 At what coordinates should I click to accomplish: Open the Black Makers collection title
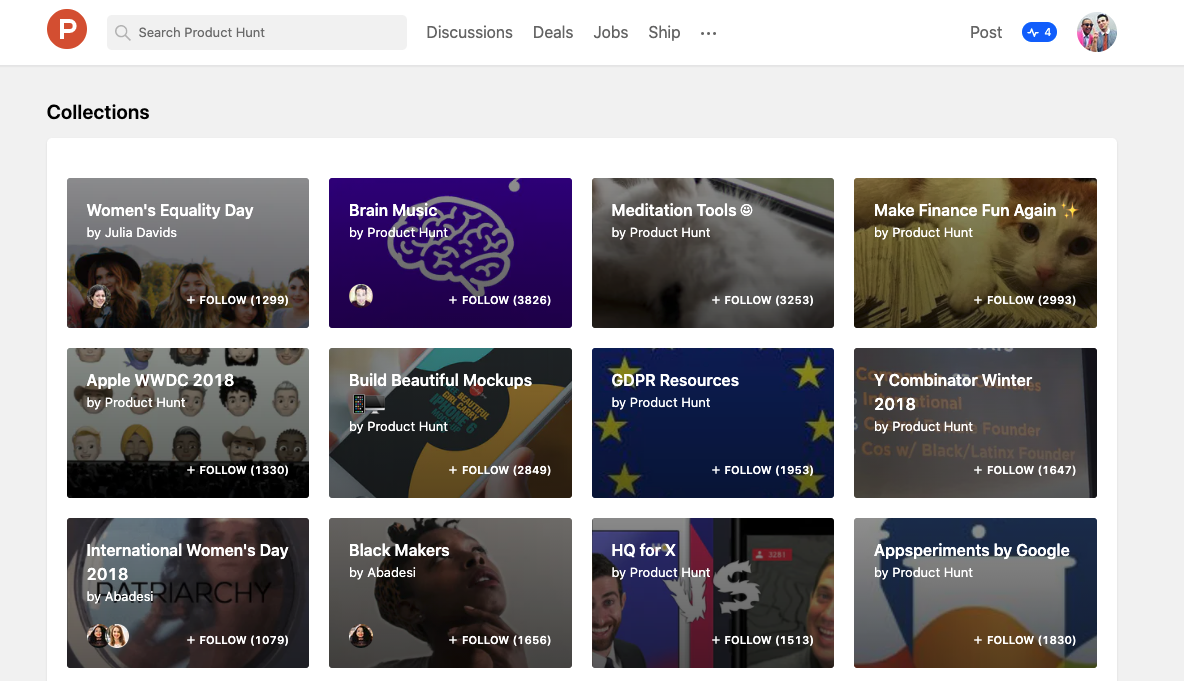coord(399,550)
